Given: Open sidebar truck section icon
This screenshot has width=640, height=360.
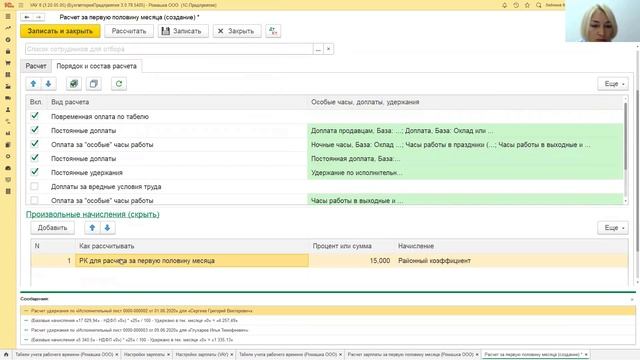Looking at the screenshot, I should pyautogui.click(x=8, y=98).
